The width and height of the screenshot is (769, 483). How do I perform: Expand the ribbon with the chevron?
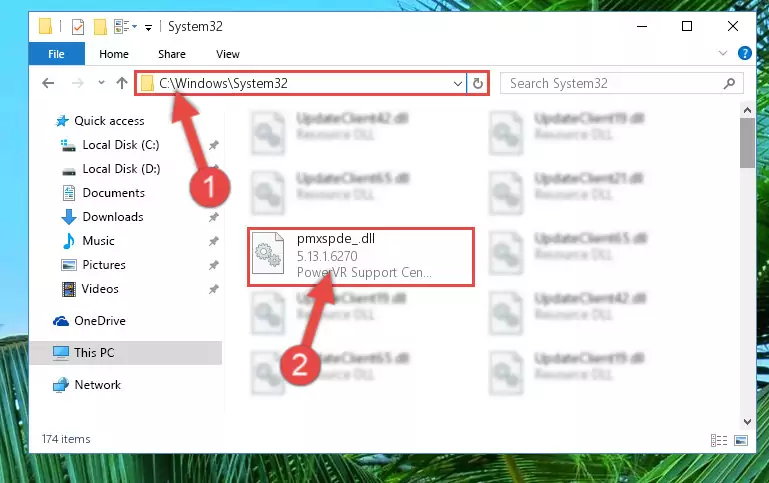pos(722,53)
